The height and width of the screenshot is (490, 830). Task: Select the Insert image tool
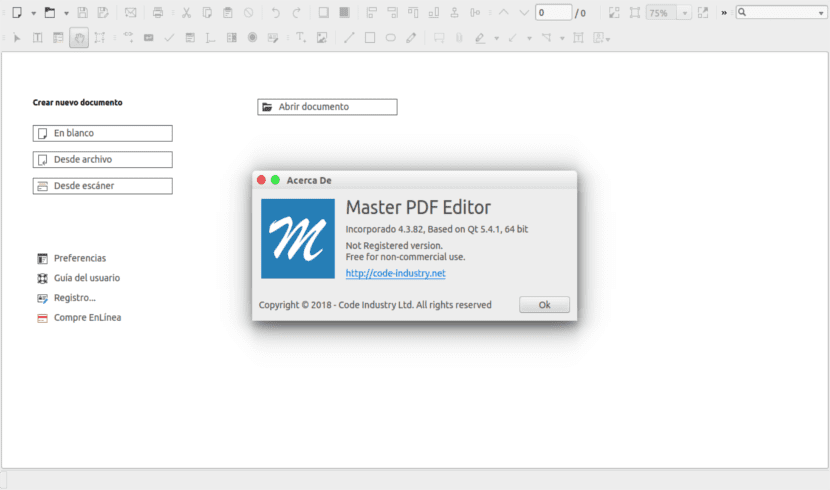coord(322,38)
